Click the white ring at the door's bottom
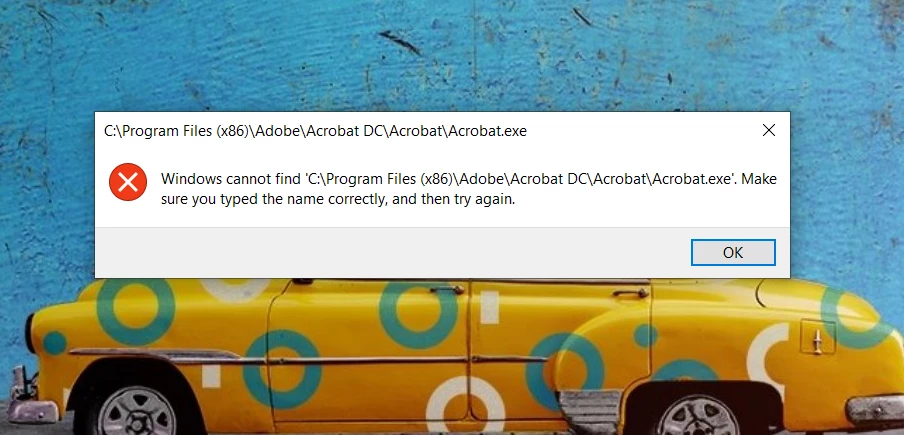 click(465, 406)
